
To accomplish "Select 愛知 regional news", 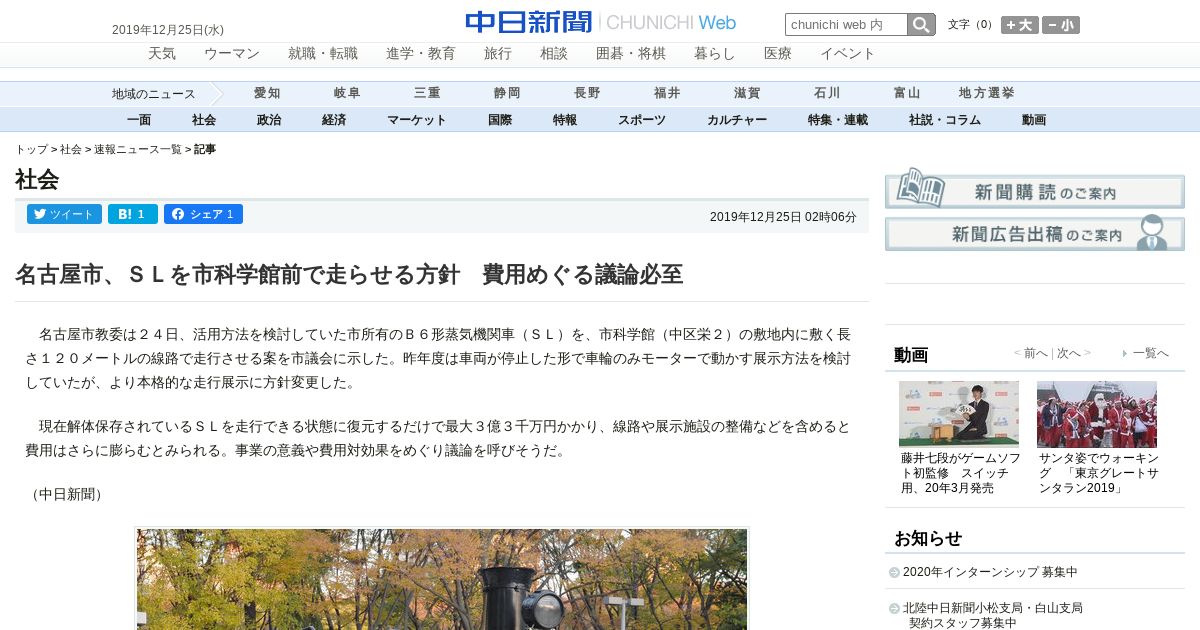I will (267, 93).
